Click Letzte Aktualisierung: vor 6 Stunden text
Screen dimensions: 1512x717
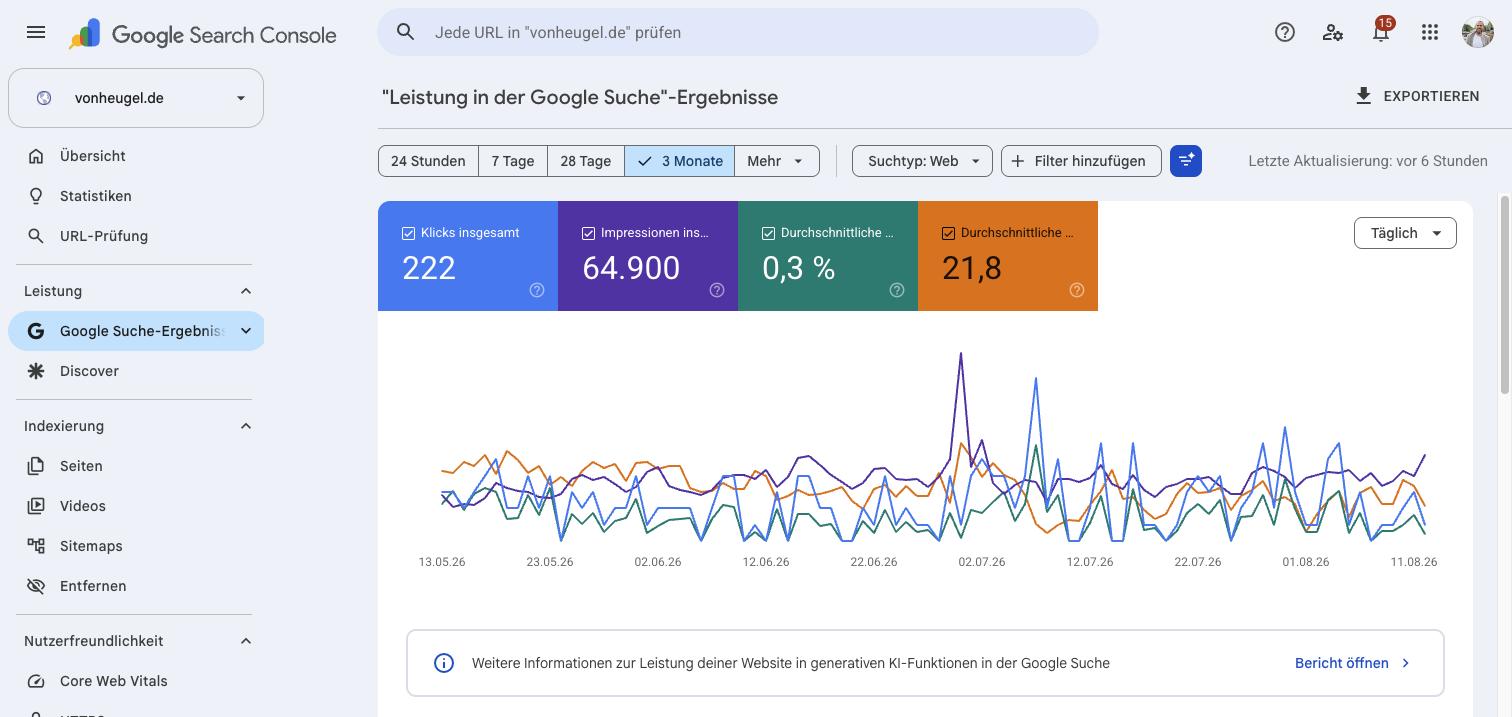pyautogui.click(x=1368, y=161)
